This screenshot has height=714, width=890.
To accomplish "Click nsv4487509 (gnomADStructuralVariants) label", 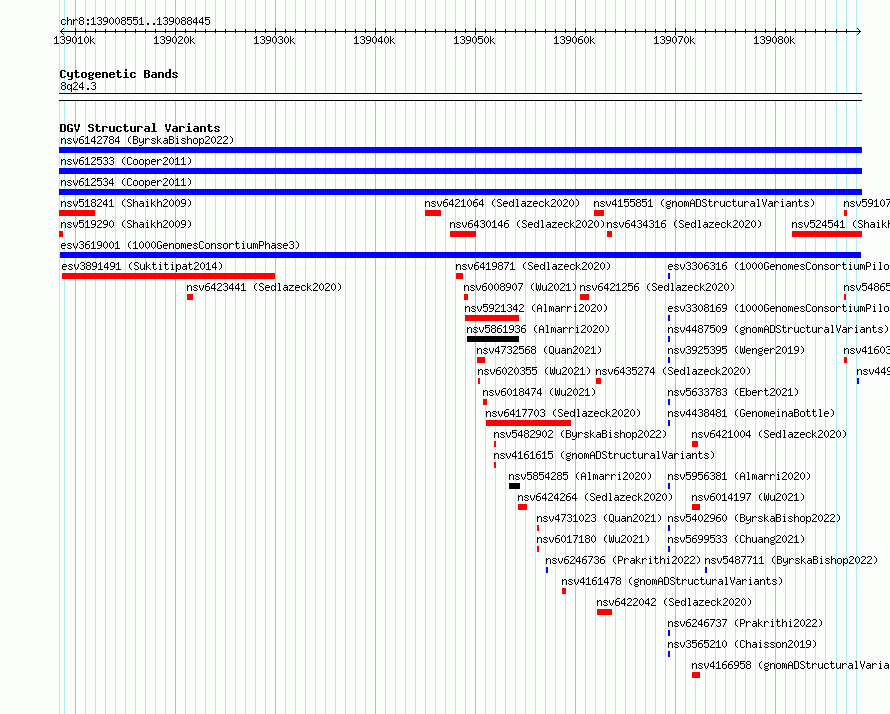I will [778, 329].
